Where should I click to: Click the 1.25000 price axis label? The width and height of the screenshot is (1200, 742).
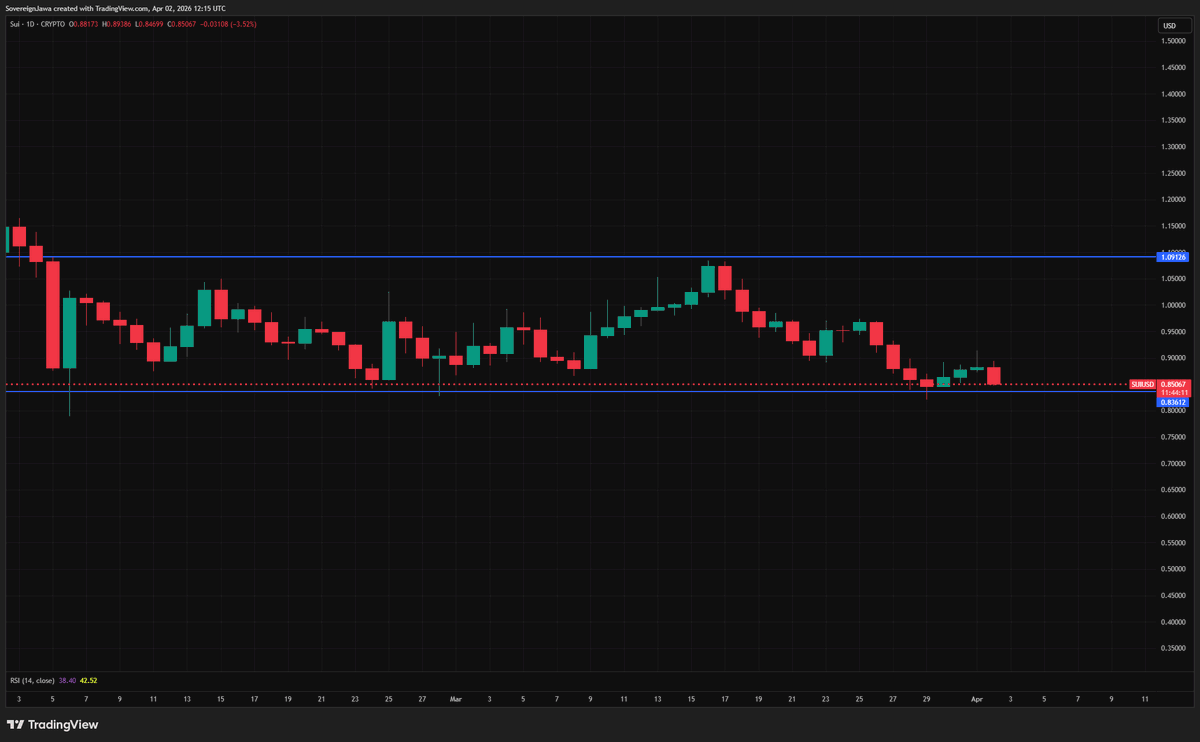(1173, 173)
